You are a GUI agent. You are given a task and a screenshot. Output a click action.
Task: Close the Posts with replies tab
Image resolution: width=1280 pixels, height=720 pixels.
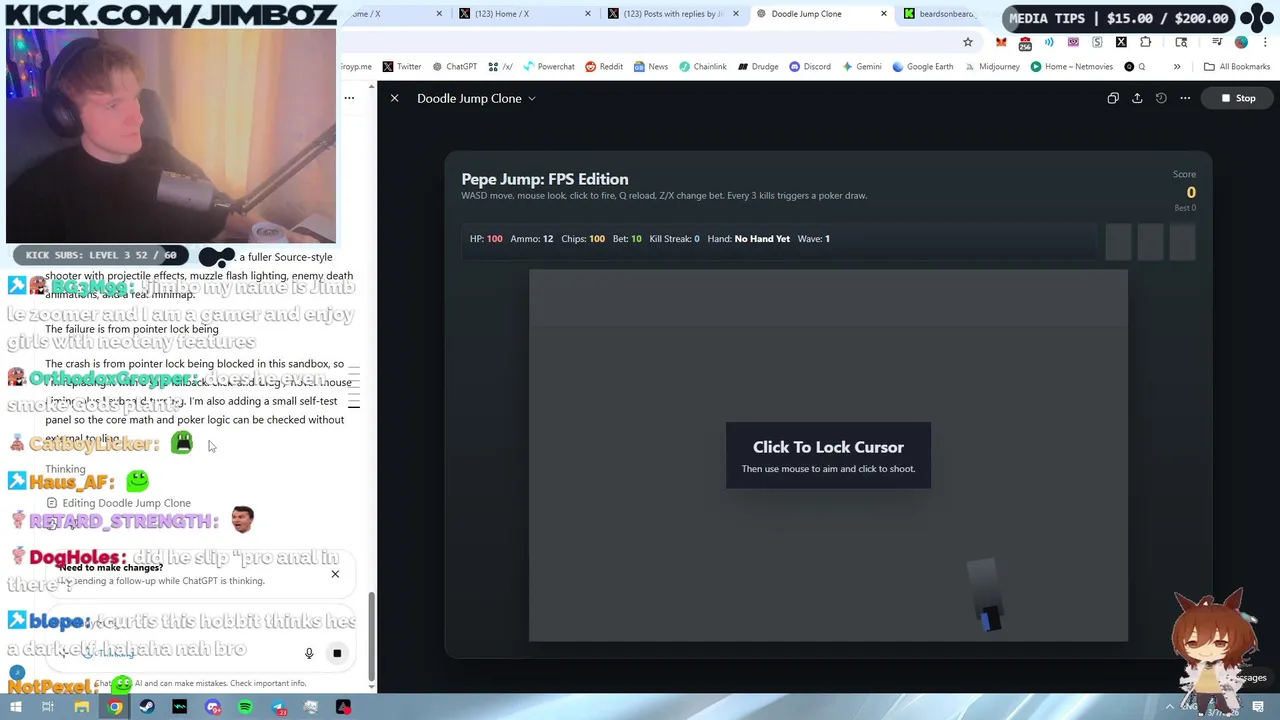click(x=737, y=14)
